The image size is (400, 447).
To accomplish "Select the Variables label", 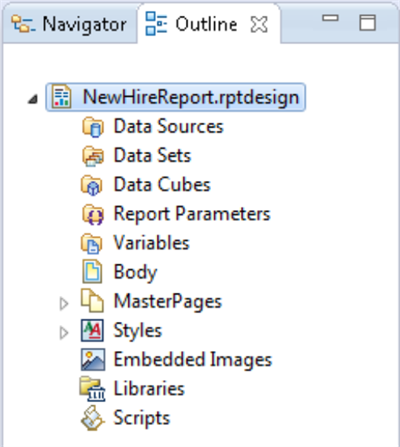I will pyautogui.click(x=151, y=243).
